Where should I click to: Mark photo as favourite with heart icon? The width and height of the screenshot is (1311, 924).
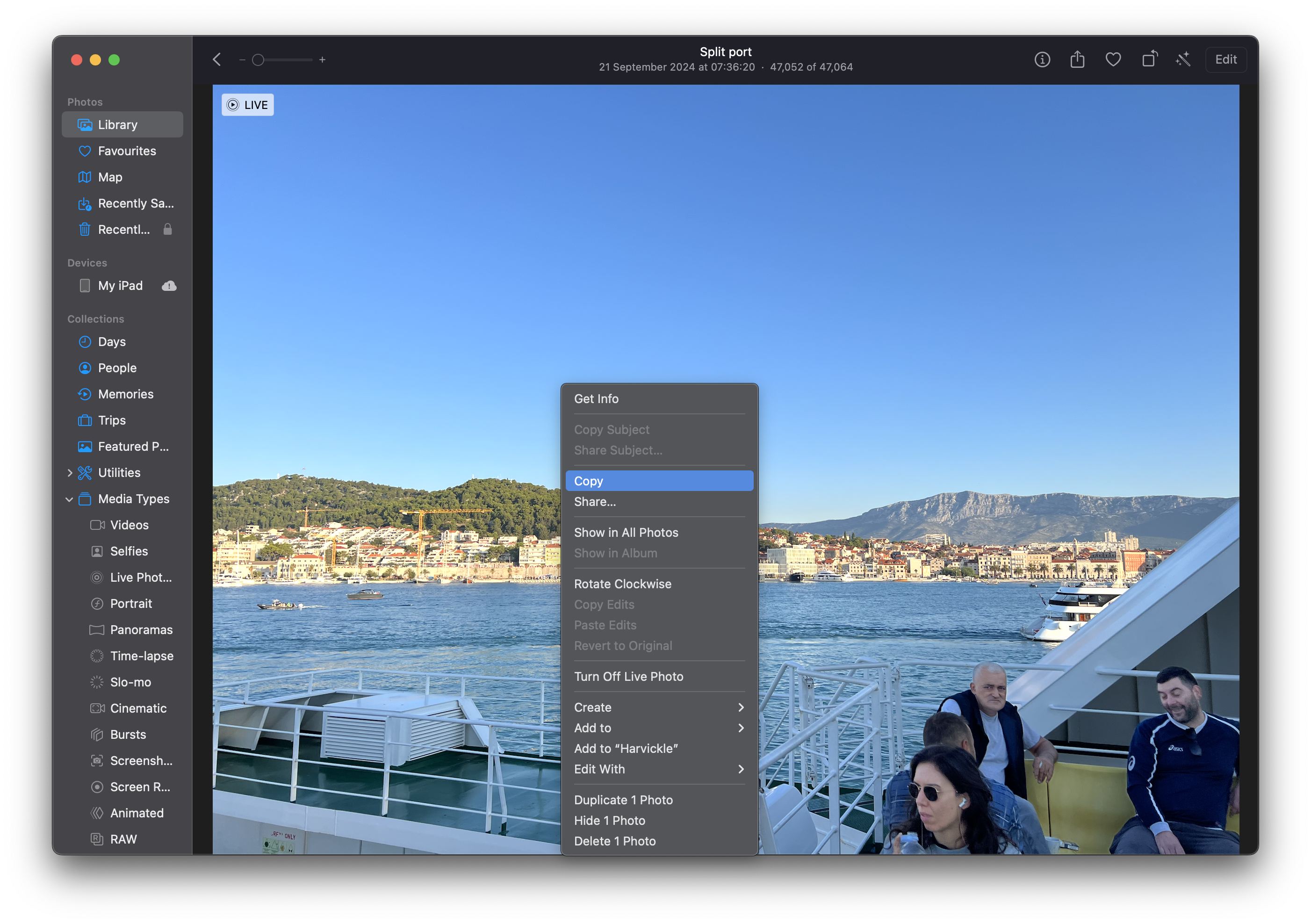(x=1113, y=59)
